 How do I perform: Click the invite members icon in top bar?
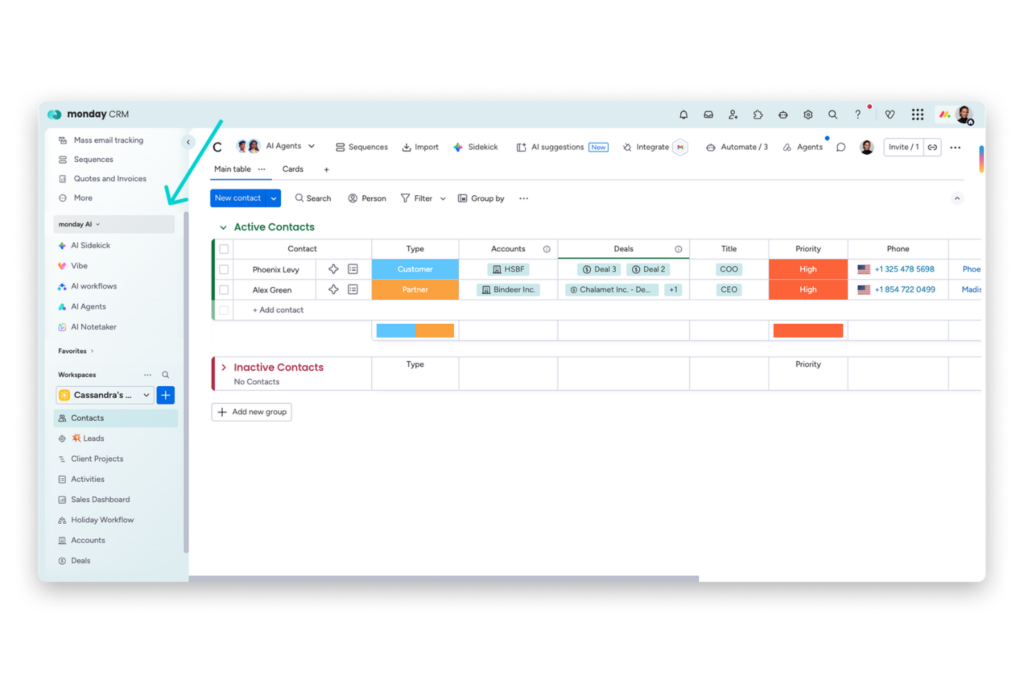point(733,114)
